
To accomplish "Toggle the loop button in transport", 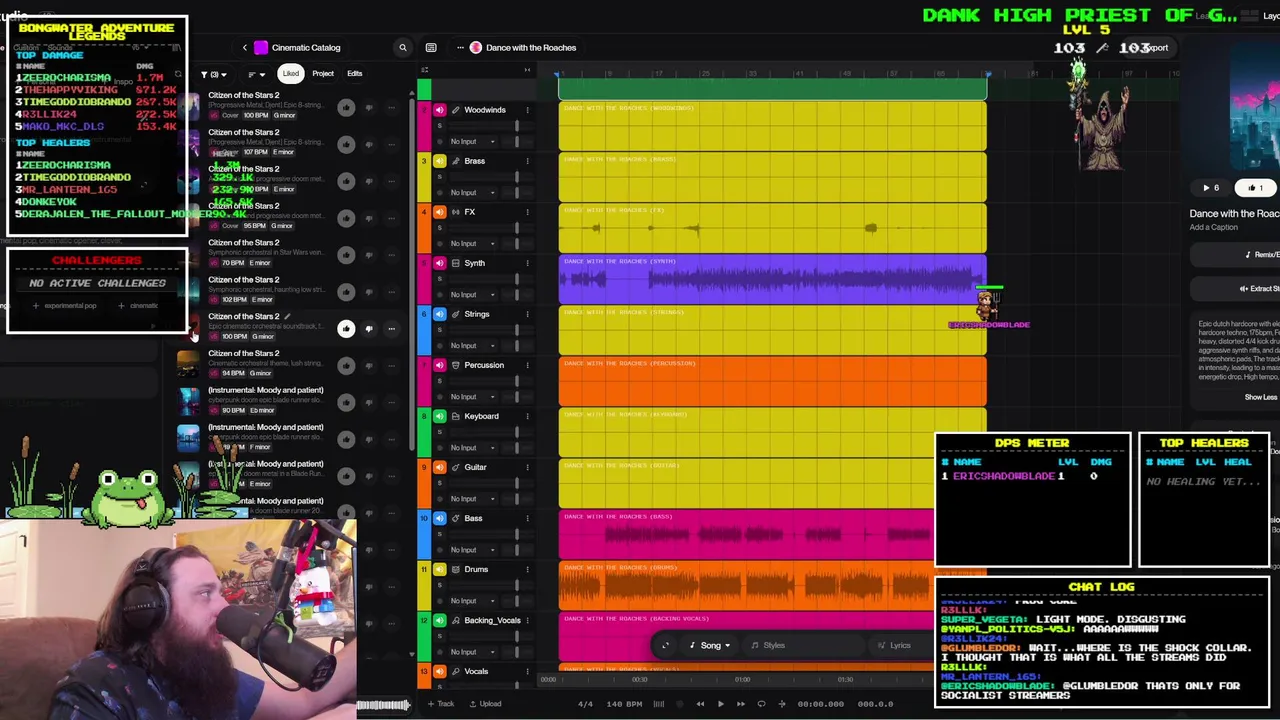I will pos(761,704).
